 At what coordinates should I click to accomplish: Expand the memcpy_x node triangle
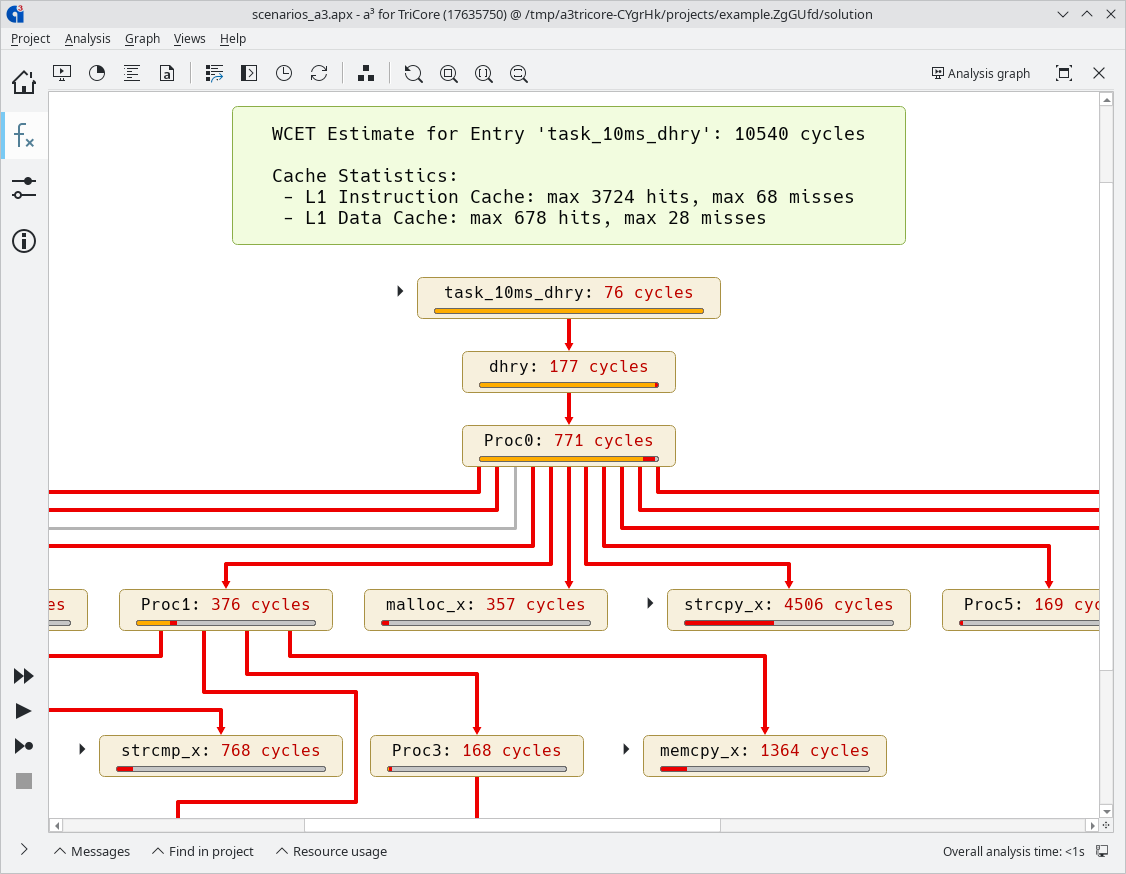coord(626,749)
